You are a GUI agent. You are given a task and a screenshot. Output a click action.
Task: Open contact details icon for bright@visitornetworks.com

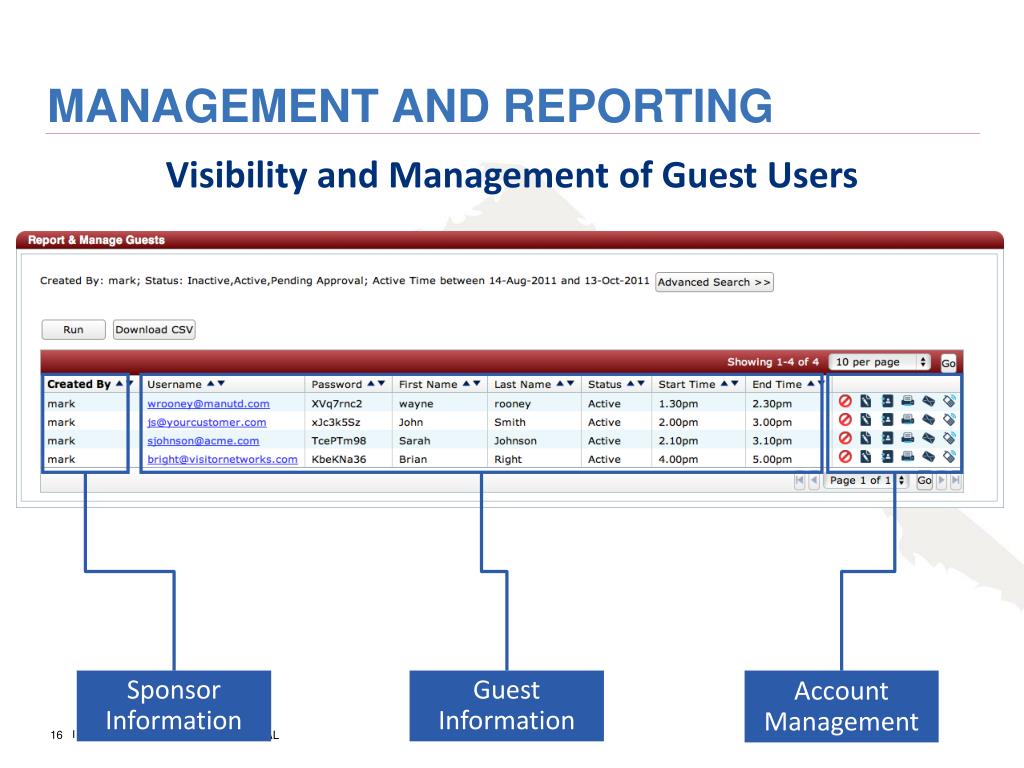tap(887, 456)
